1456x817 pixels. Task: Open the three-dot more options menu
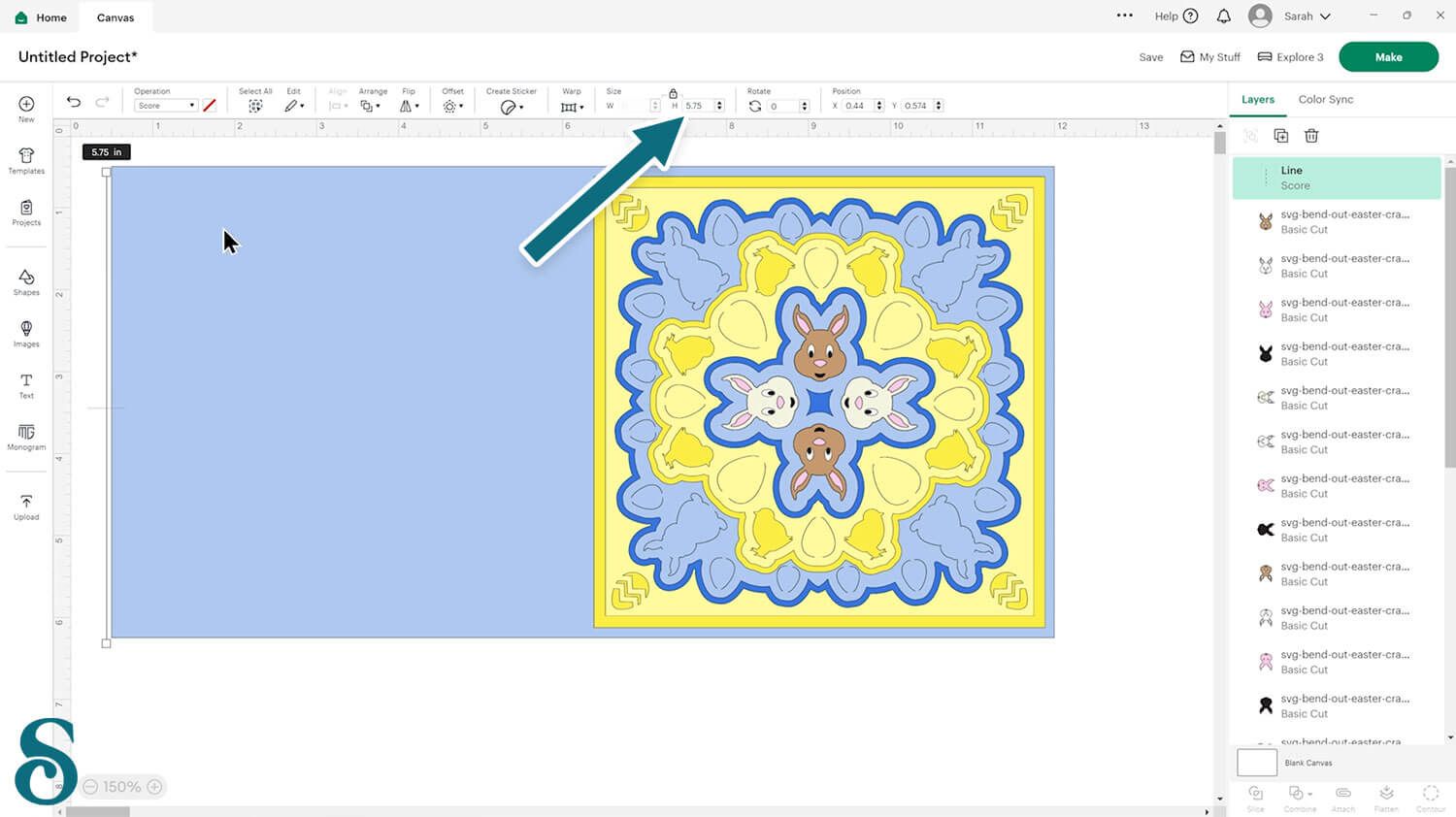[1125, 16]
